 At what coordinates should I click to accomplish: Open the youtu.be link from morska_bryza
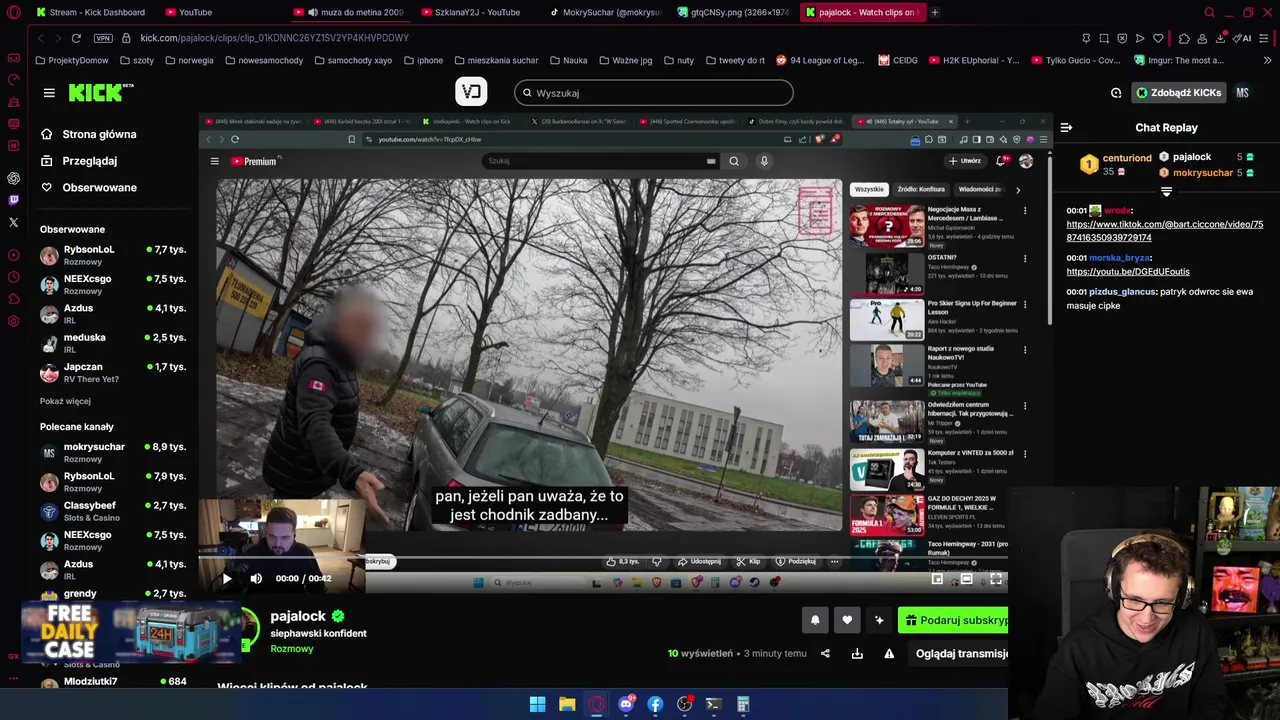point(1128,272)
